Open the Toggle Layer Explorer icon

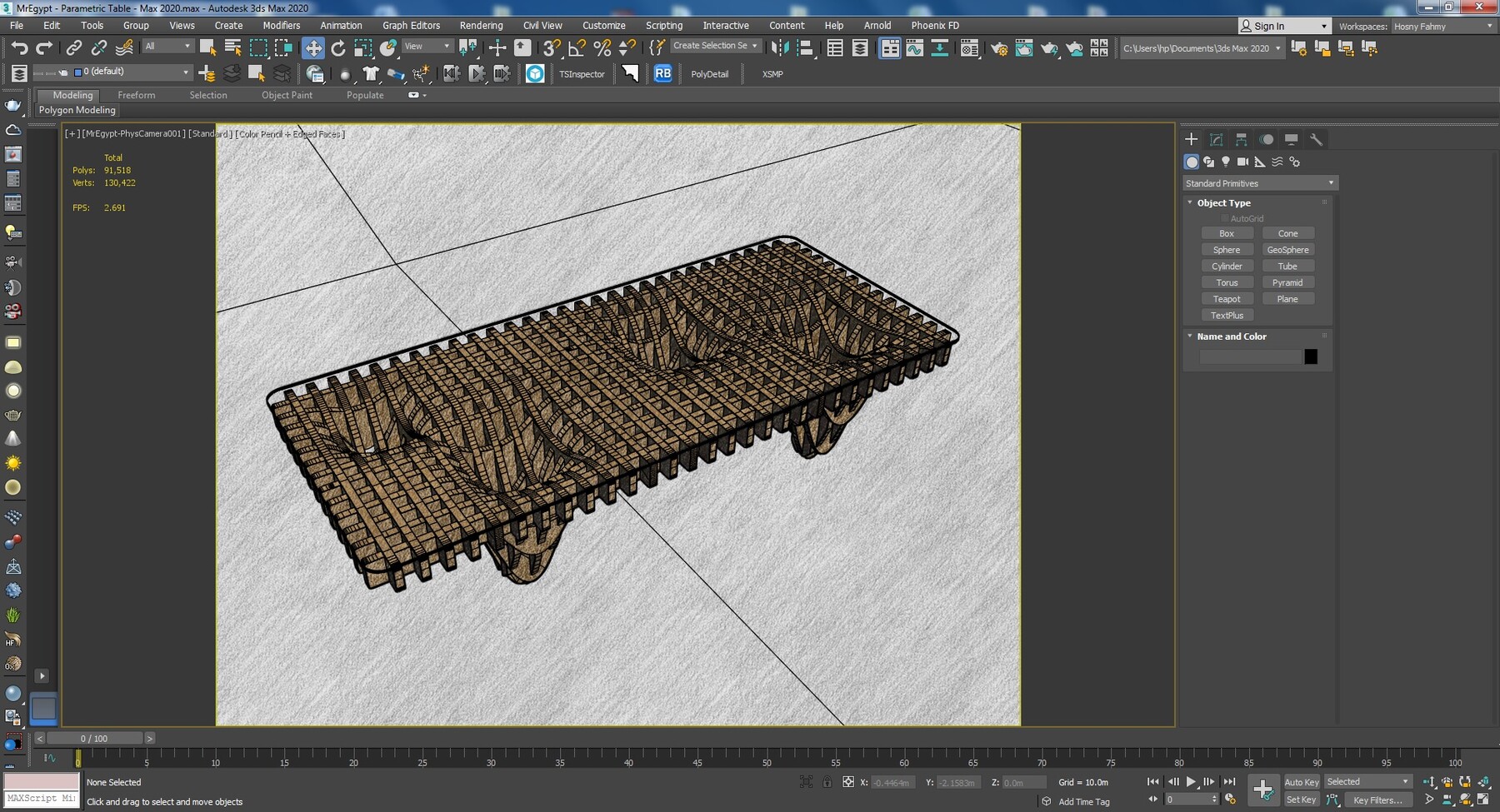(860, 47)
